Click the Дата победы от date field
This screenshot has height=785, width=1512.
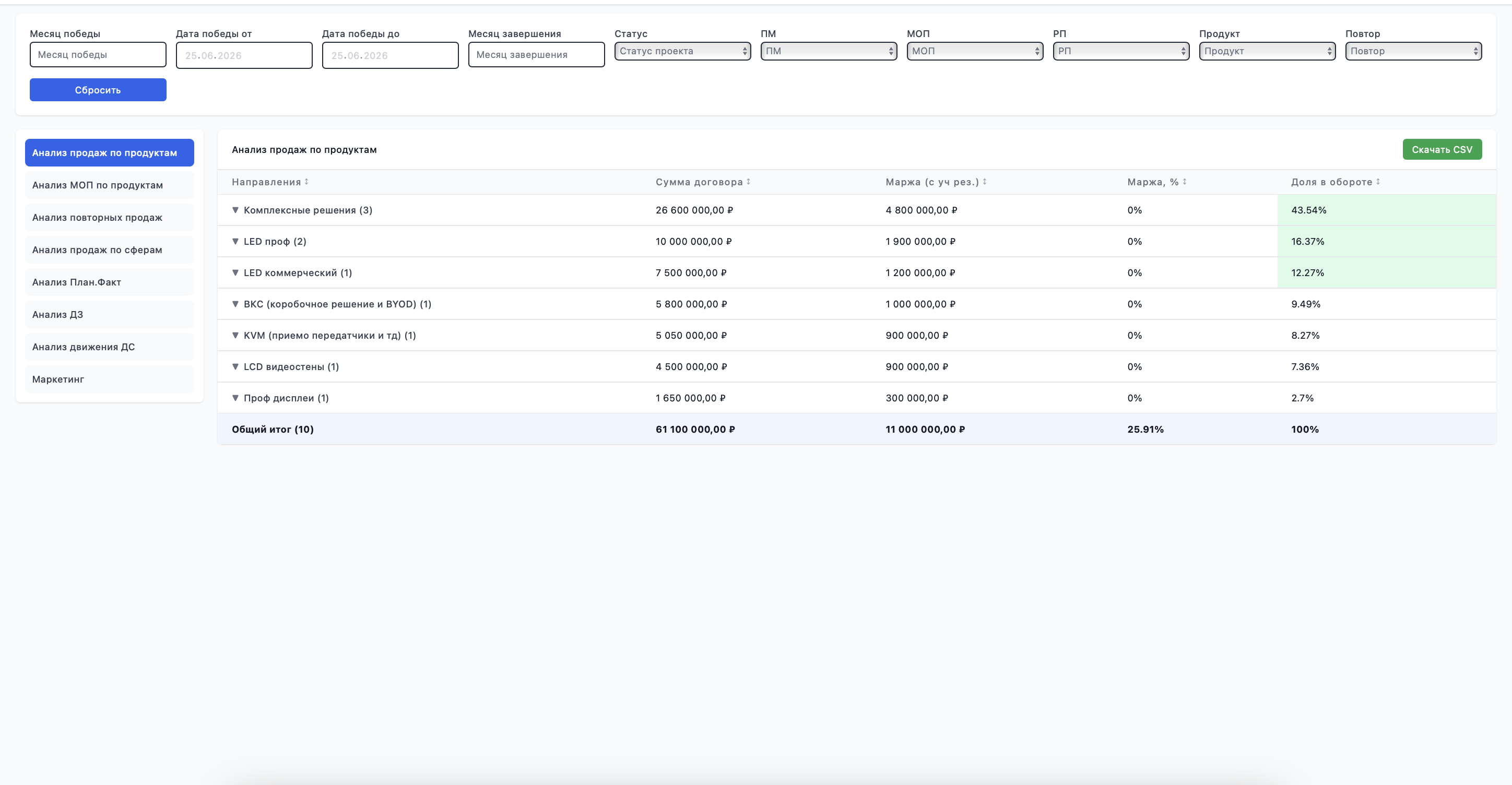coord(244,55)
